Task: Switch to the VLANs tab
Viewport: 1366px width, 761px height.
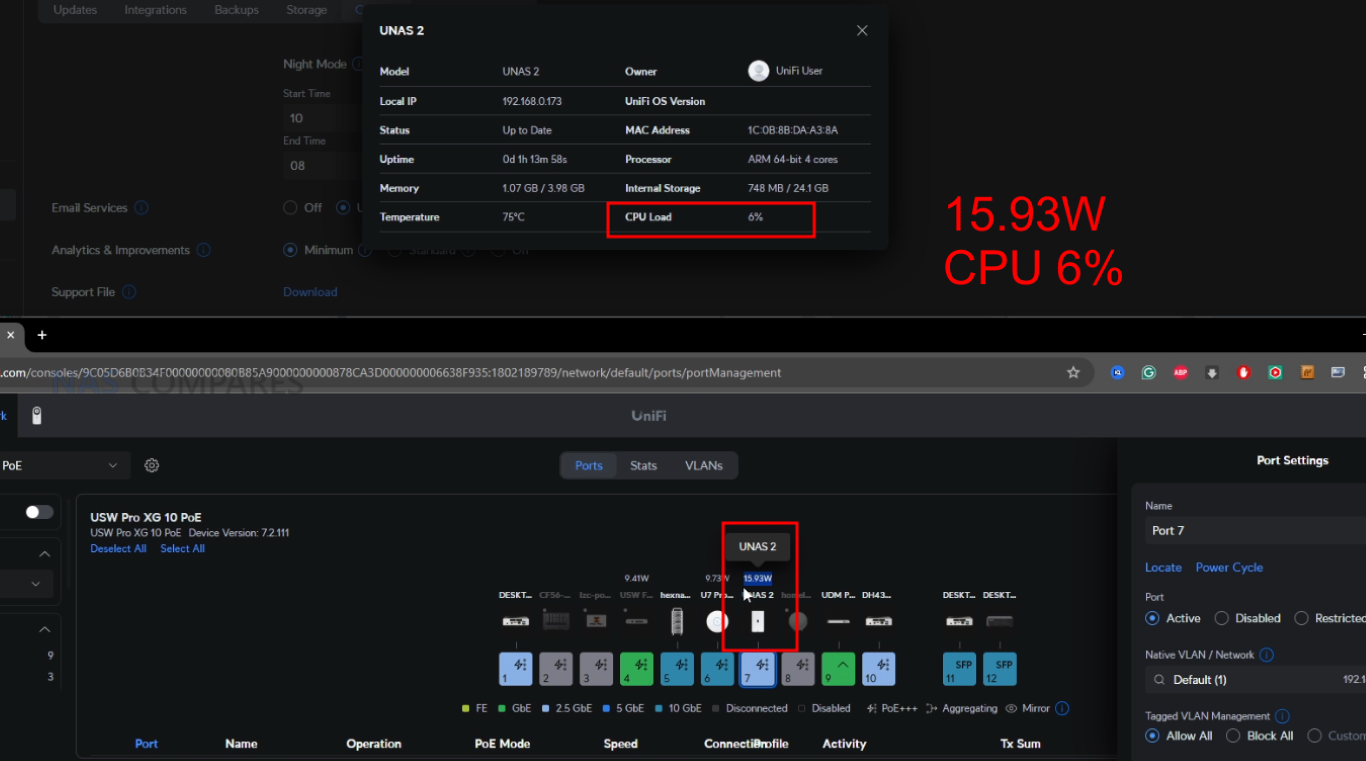Action: (704, 466)
